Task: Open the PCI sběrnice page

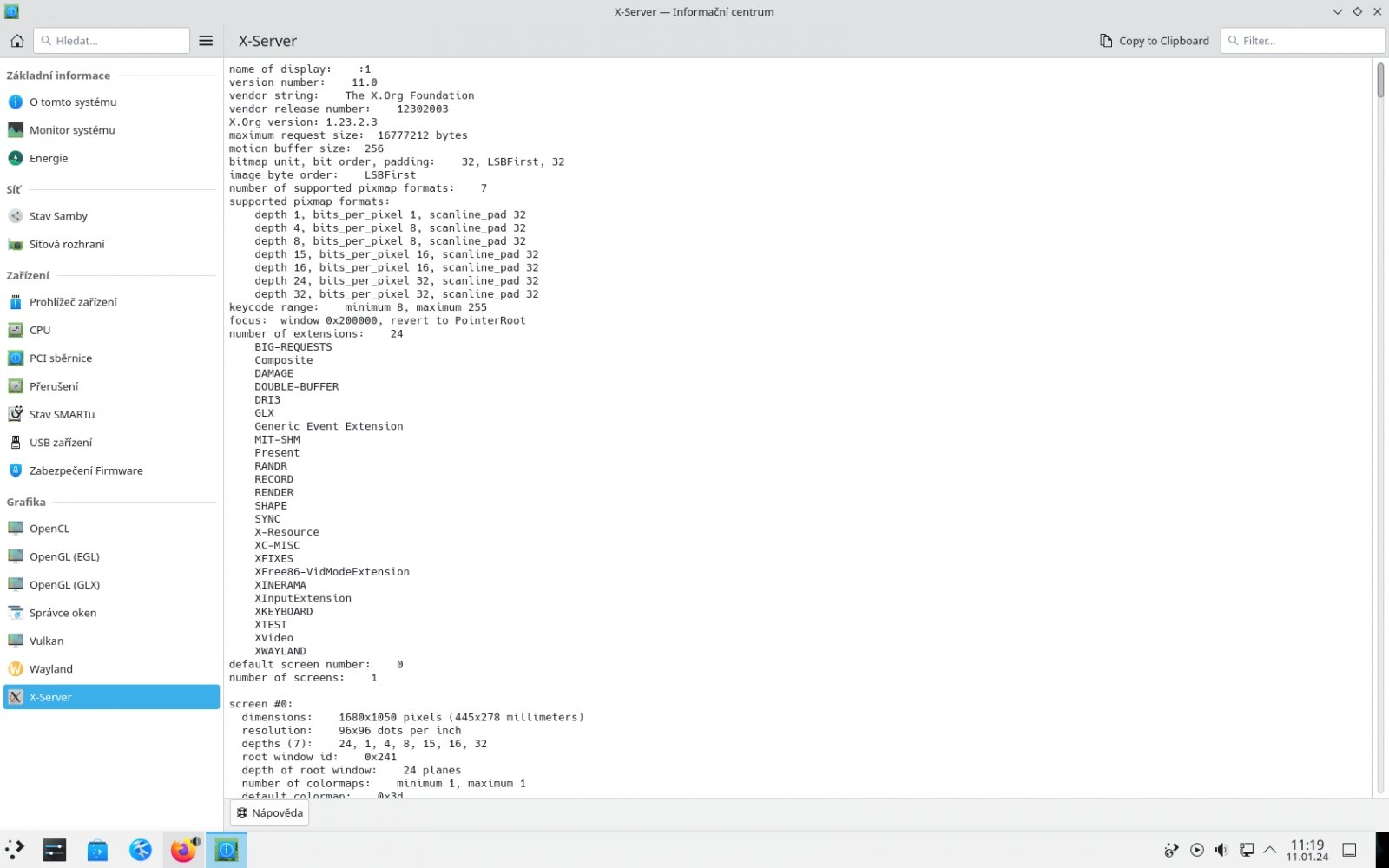Action: pyautogui.click(x=111, y=358)
